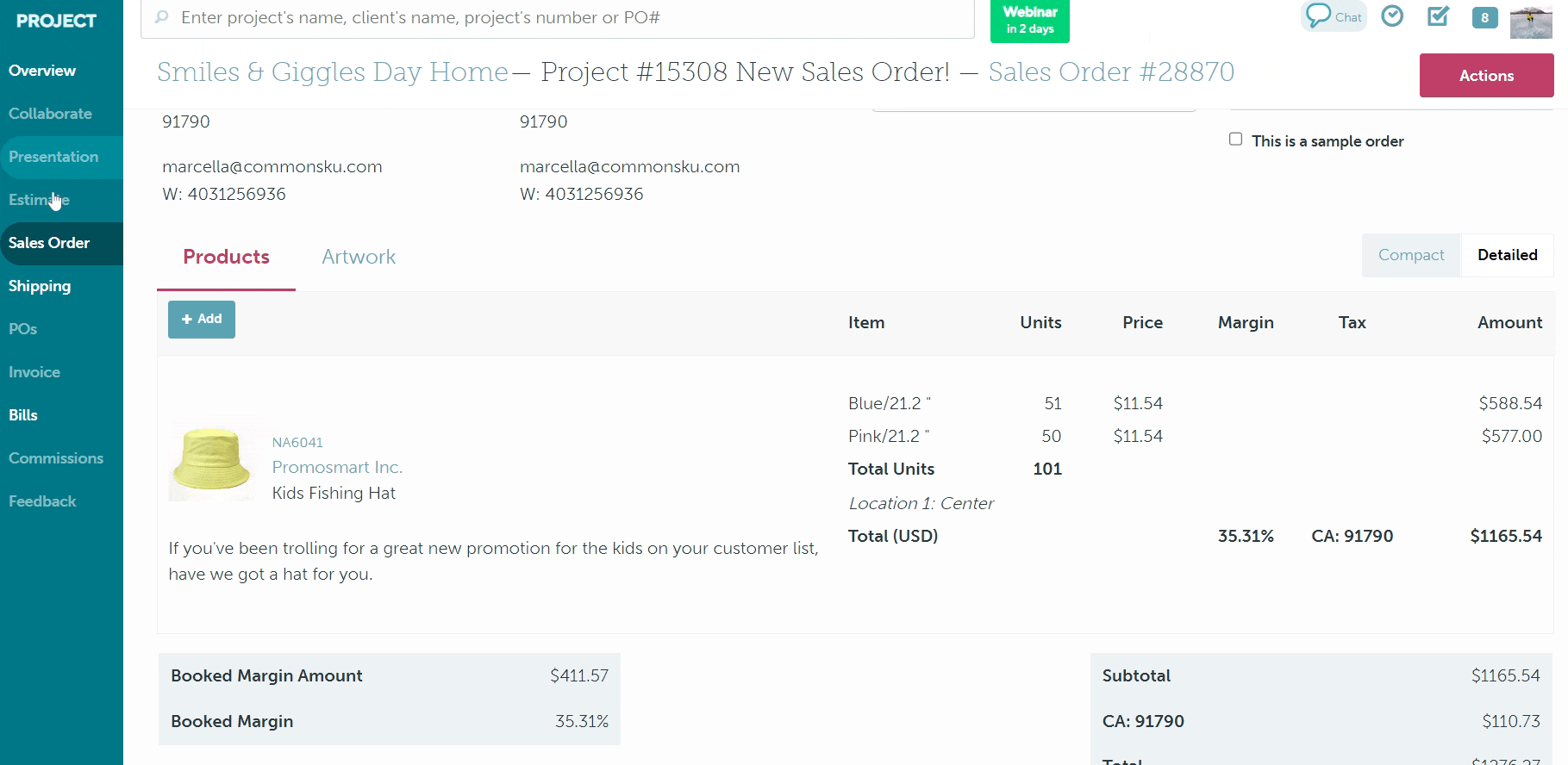Open the Actions dropdown menu
This screenshot has height=765, width=1568.
(x=1486, y=76)
